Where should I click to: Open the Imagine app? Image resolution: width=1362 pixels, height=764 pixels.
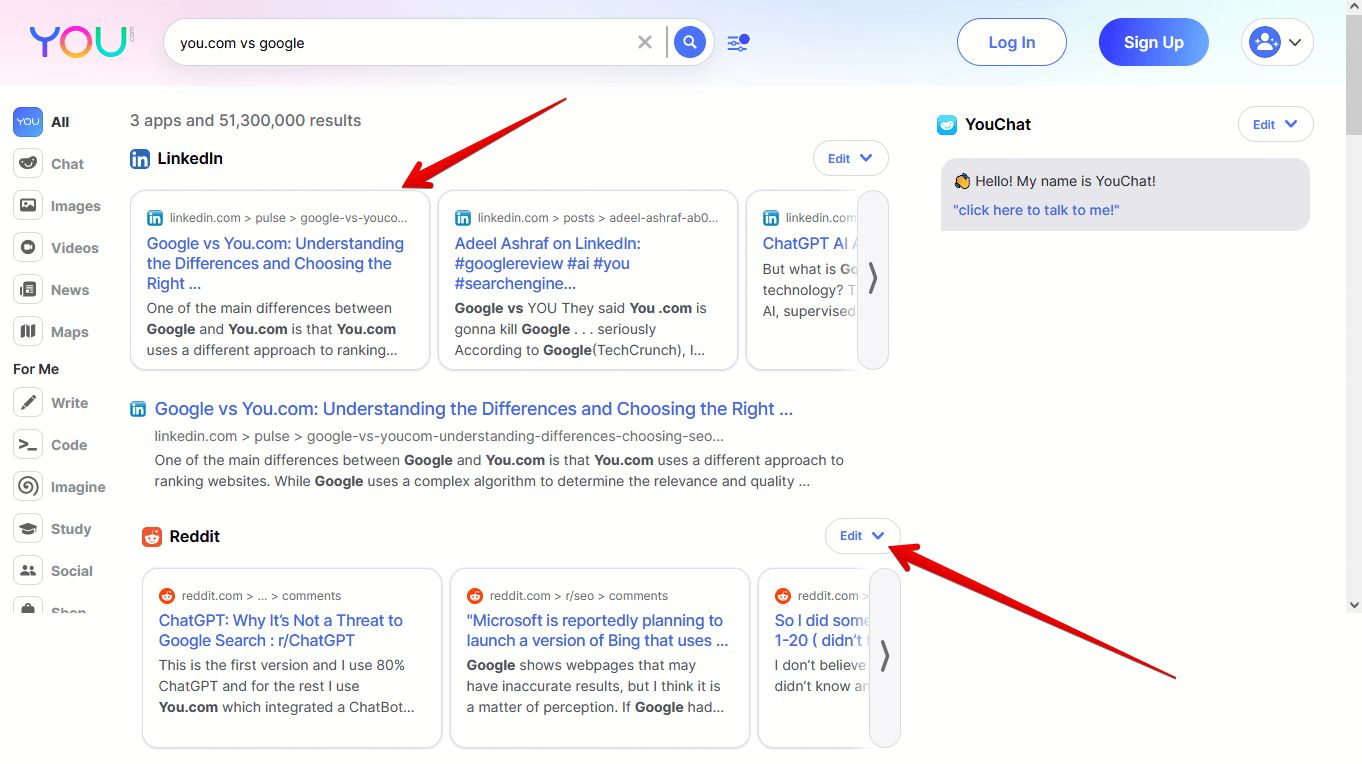click(60, 487)
